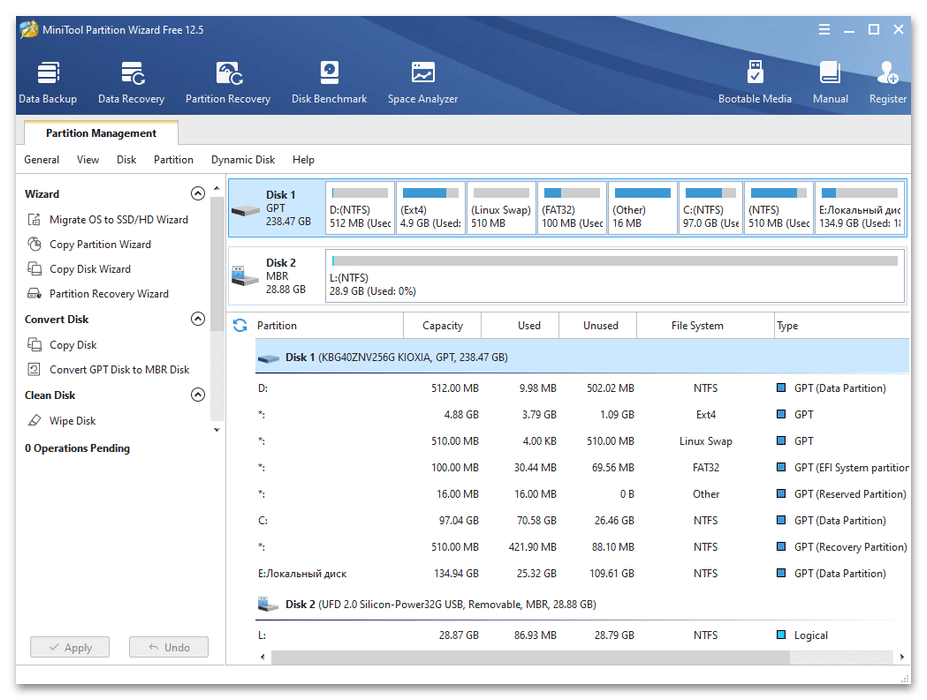Viewport: 927px width, 700px height.
Task: Click Migrate OS to SSD/HD Wizard
Action: [118, 220]
